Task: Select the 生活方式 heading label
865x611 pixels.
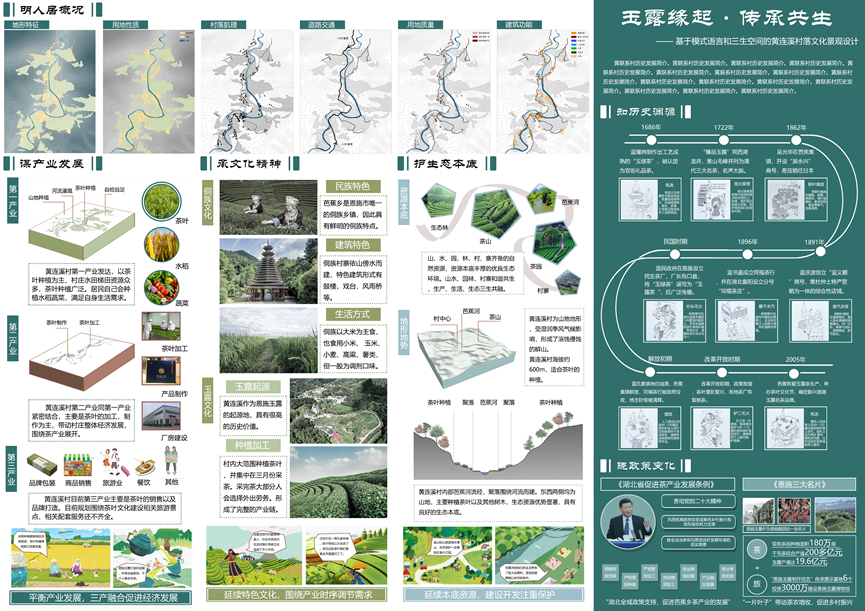Action: pos(352,315)
